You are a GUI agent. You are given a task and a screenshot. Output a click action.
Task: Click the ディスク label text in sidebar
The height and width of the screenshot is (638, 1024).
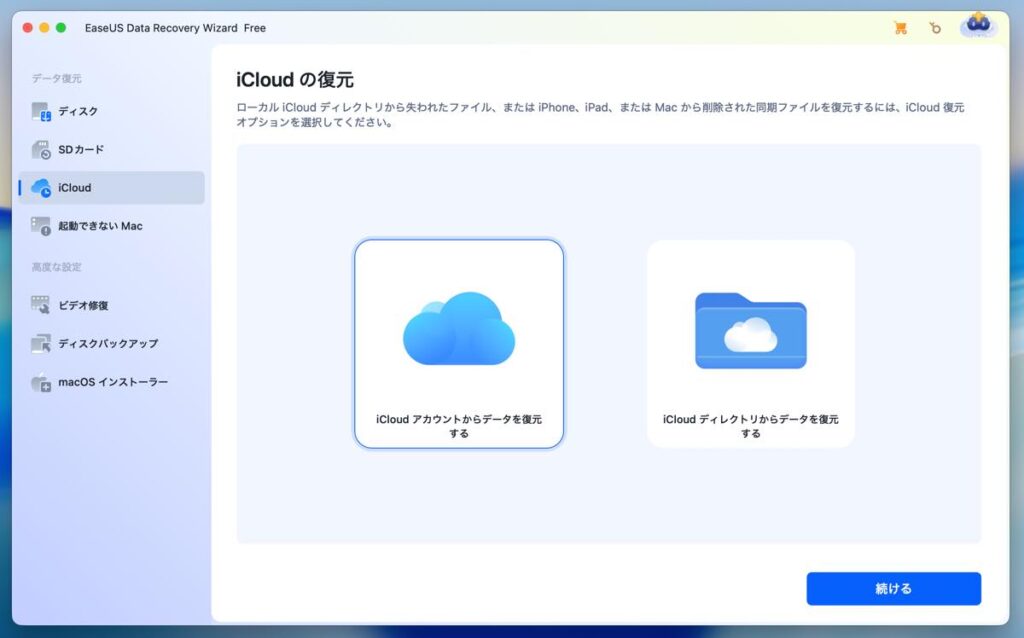tap(78, 111)
